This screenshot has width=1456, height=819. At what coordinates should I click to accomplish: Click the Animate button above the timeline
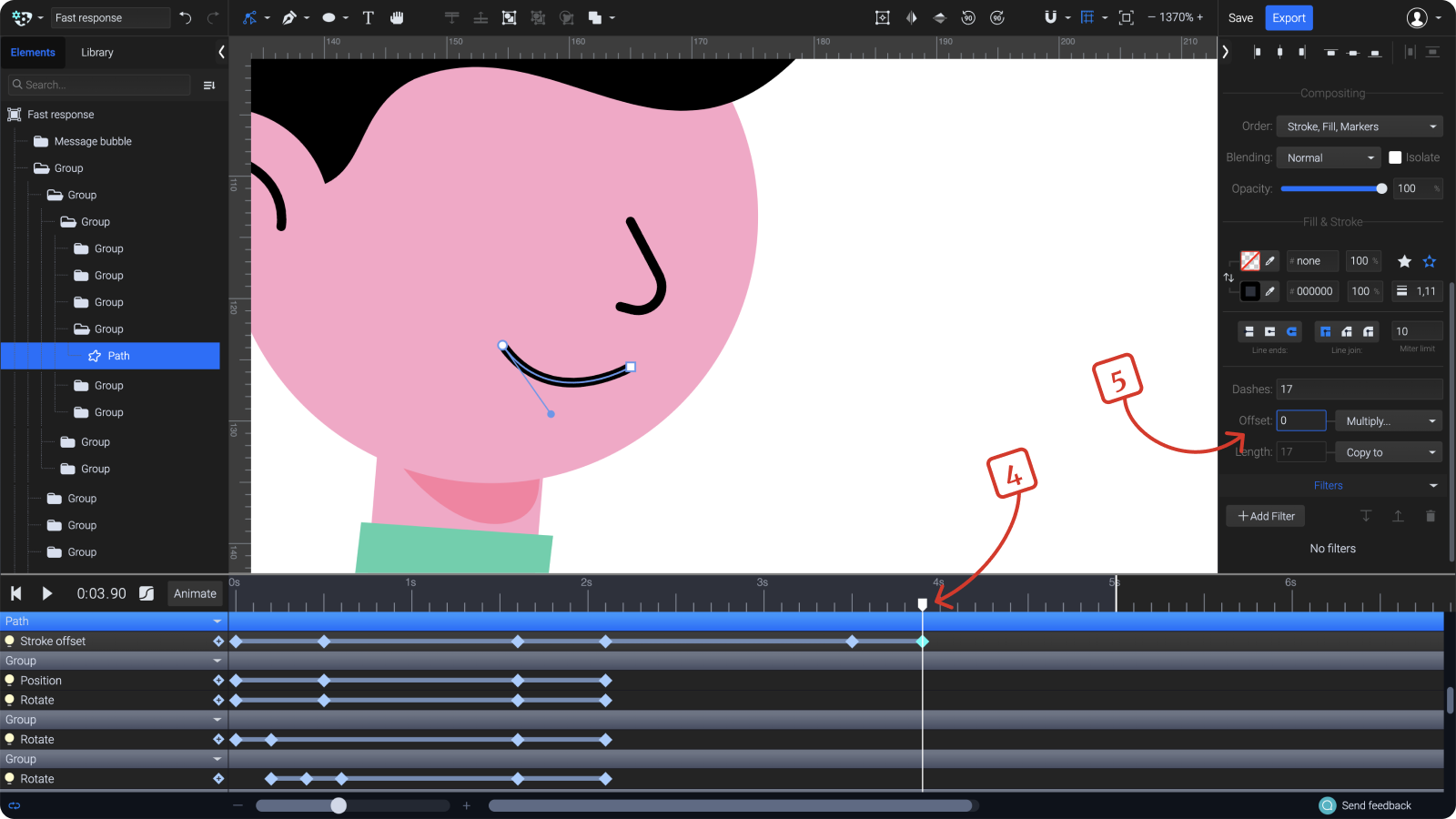point(195,593)
